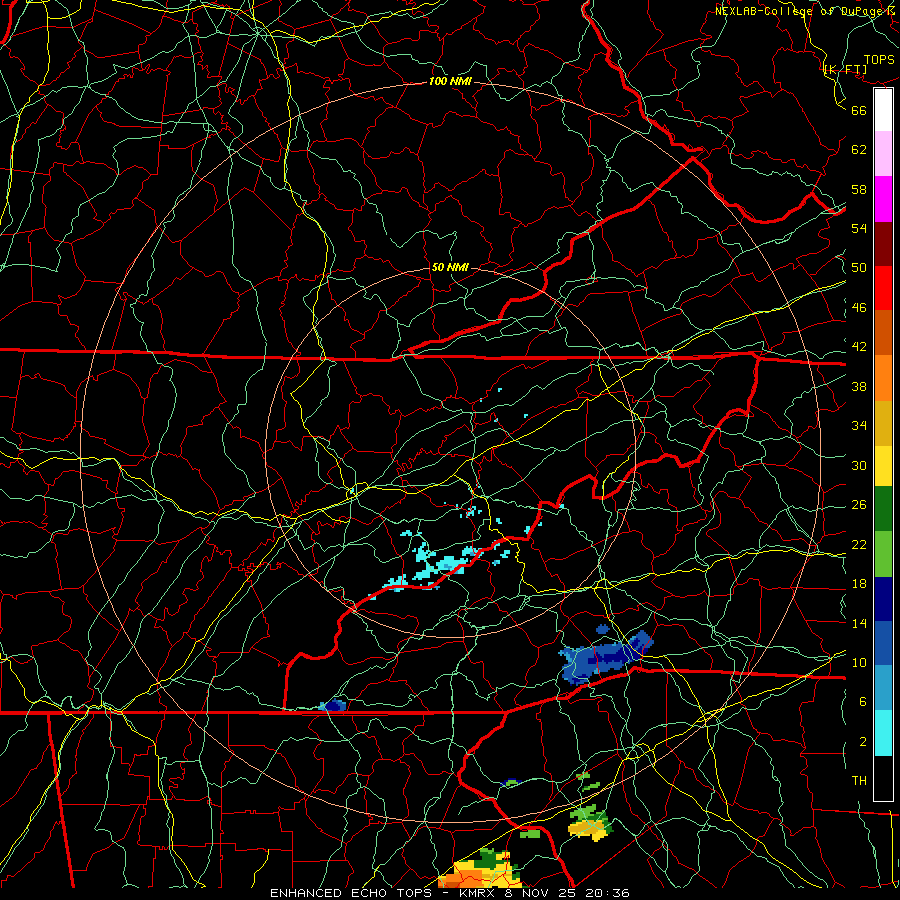Click the [K FT] units label

point(845,69)
